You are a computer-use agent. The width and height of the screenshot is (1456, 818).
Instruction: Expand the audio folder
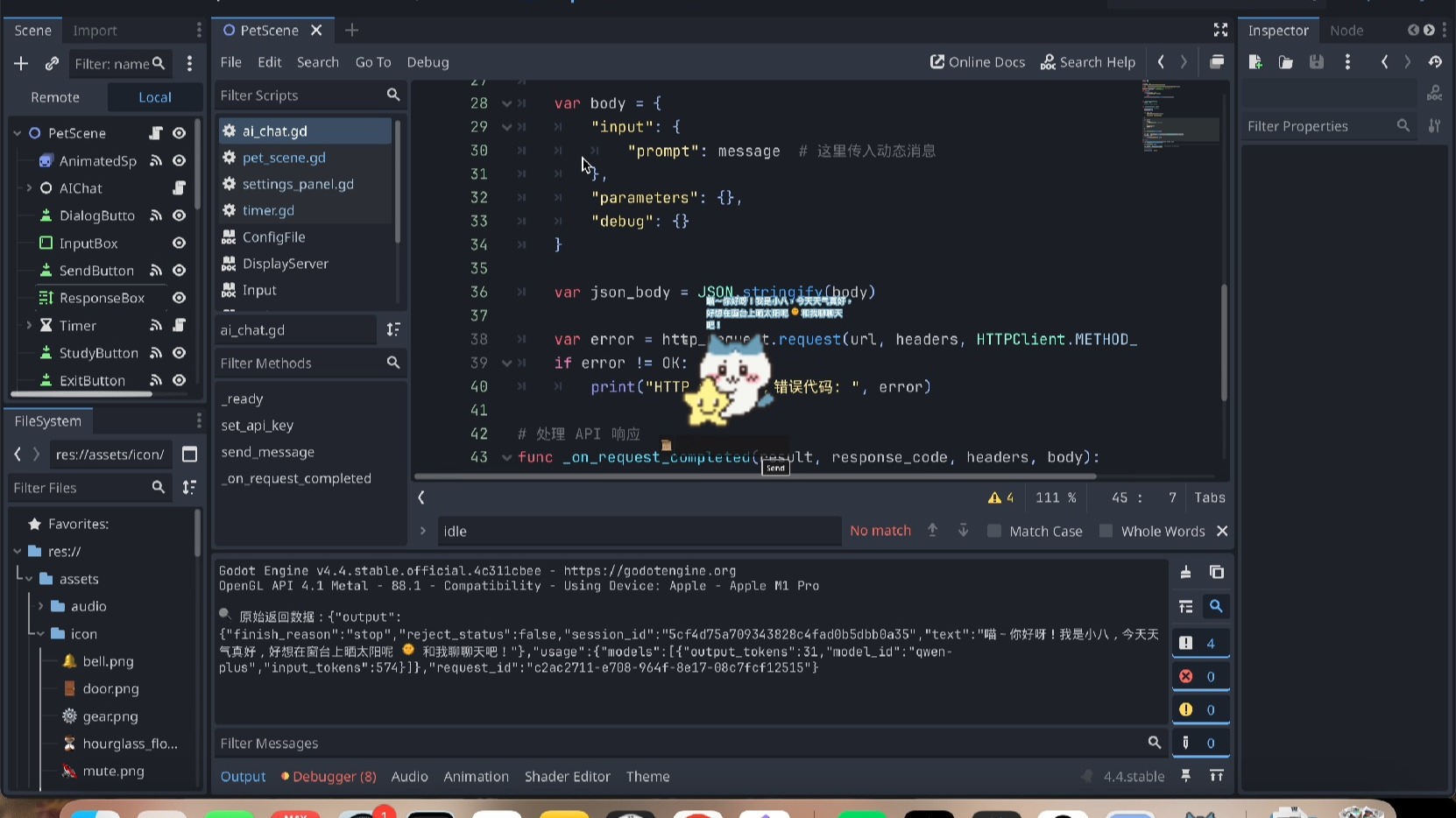(40, 606)
